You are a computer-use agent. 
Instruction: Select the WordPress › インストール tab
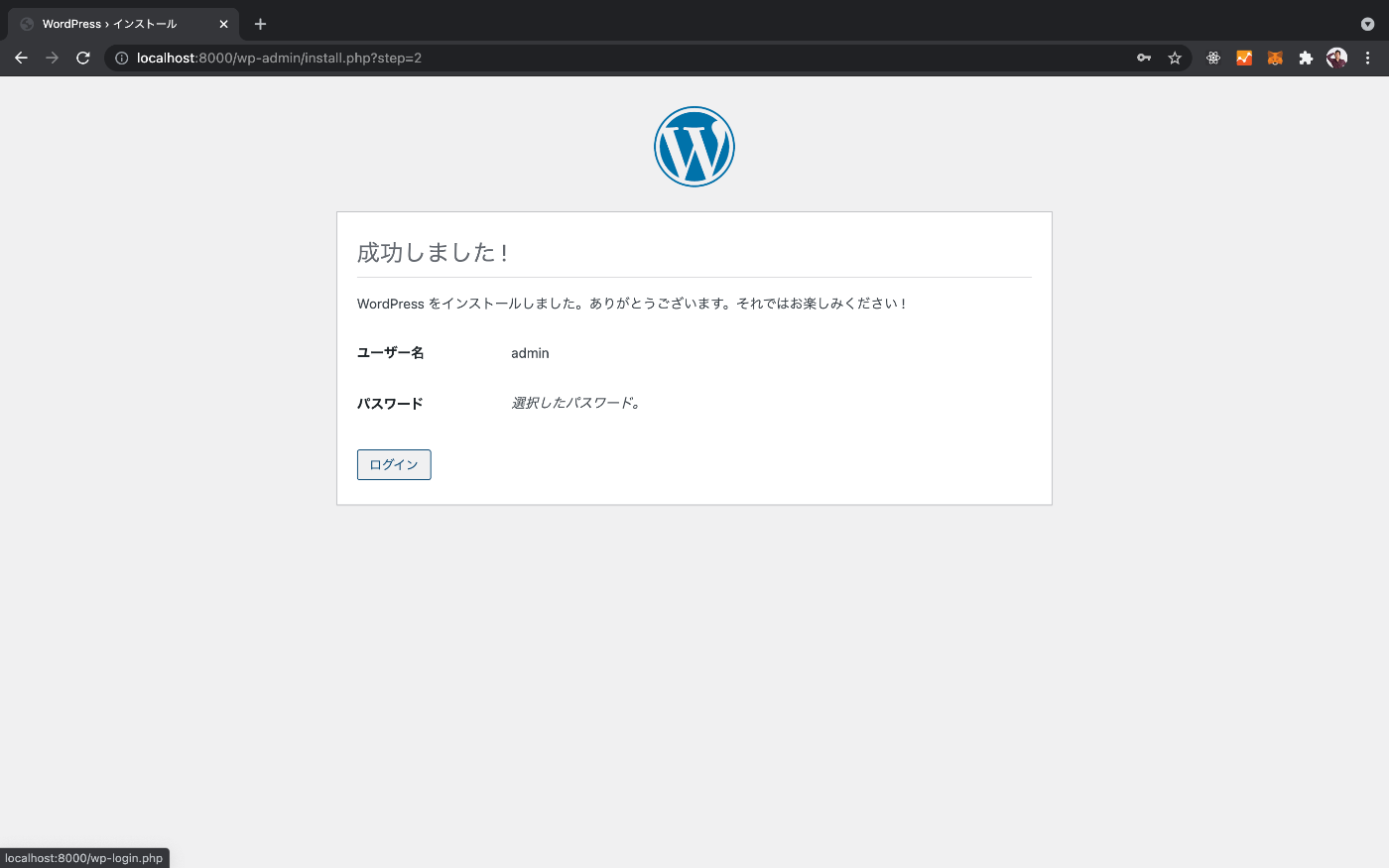[x=123, y=24]
